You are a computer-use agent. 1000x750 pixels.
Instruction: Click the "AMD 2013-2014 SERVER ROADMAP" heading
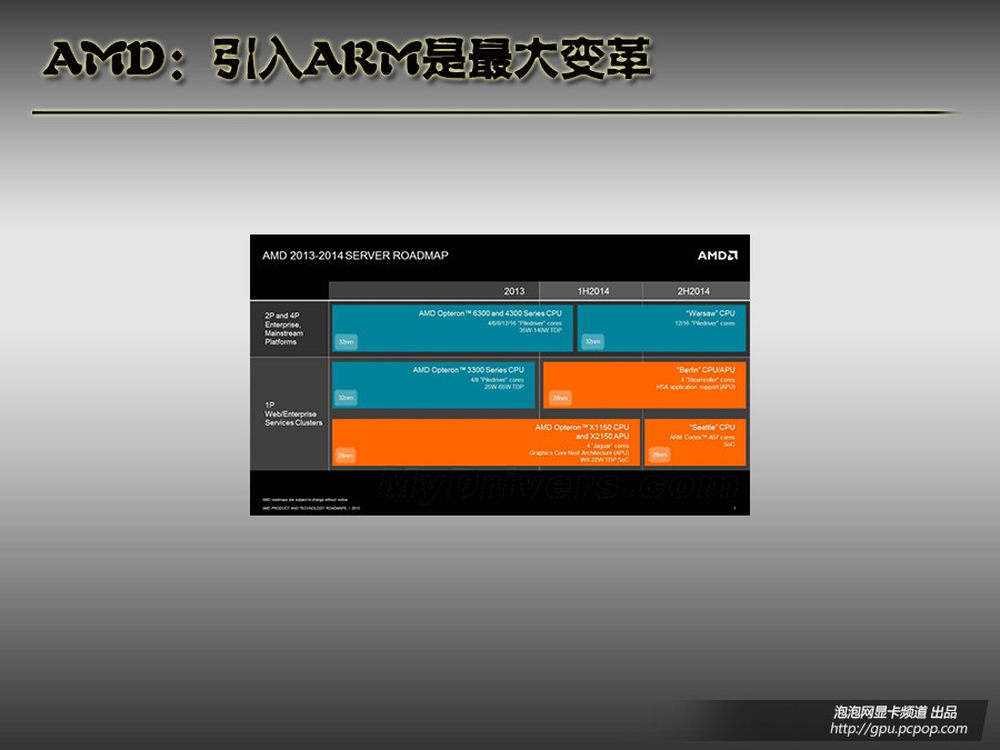point(355,256)
